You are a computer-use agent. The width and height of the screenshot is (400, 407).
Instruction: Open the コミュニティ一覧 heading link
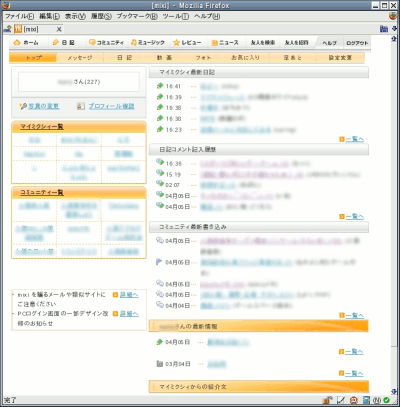tap(42, 193)
